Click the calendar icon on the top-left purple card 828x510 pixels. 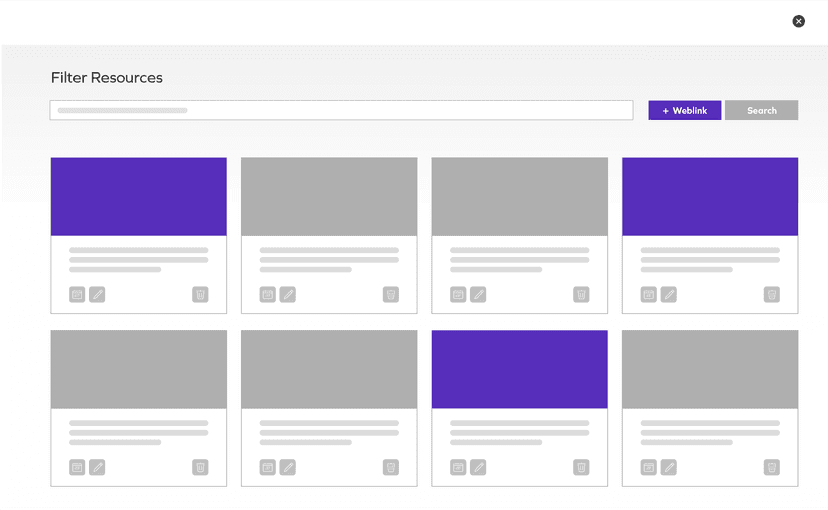[77, 294]
